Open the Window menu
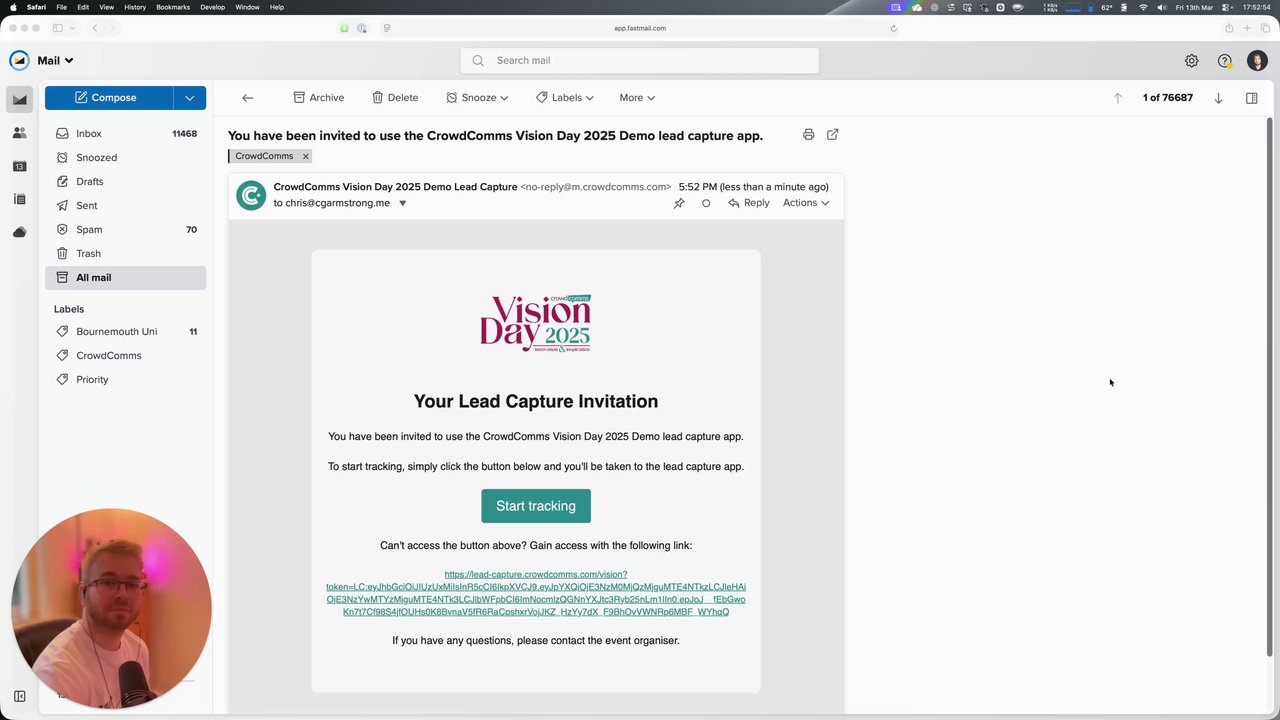 click(x=247, y=7)
